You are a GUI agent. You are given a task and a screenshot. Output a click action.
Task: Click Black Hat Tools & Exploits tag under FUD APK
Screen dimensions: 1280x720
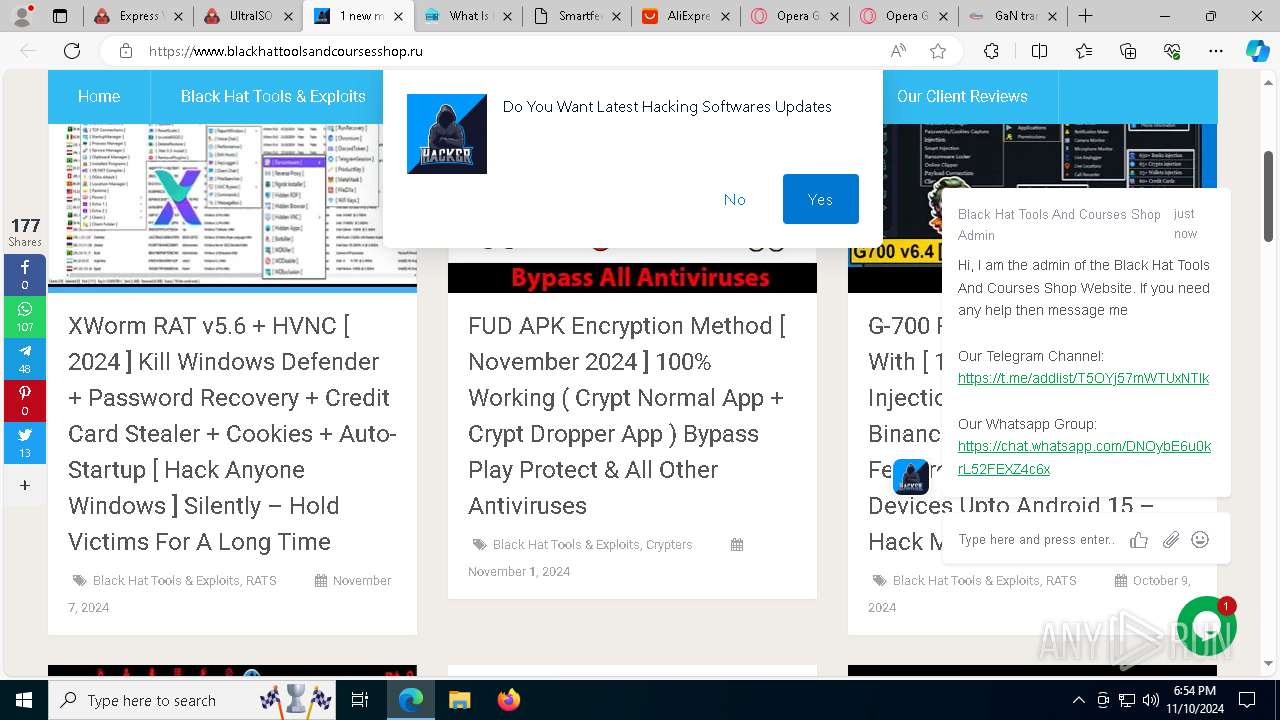coord(565,545)
